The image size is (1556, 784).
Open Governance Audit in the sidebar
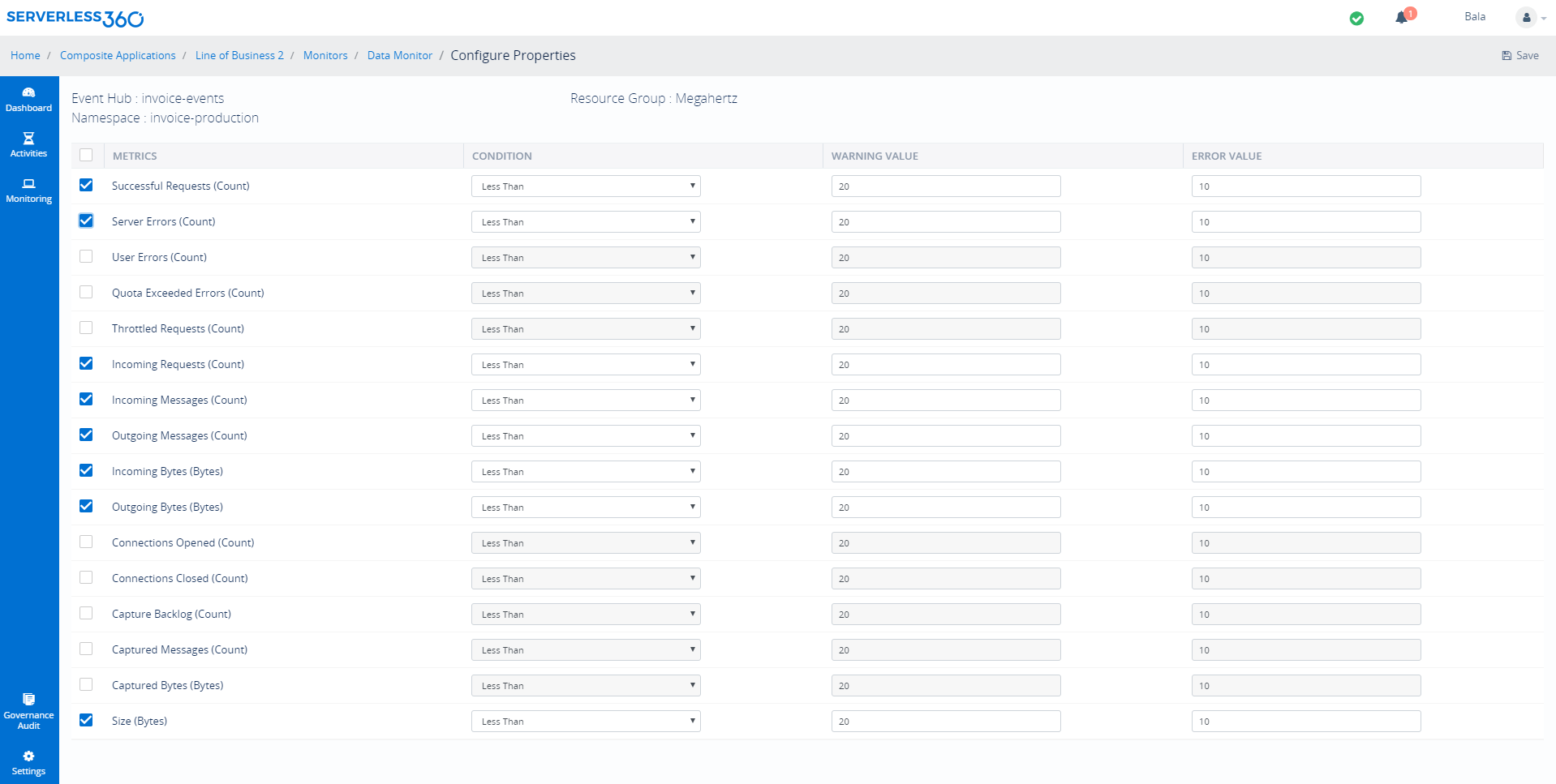(x=28, y=709)
